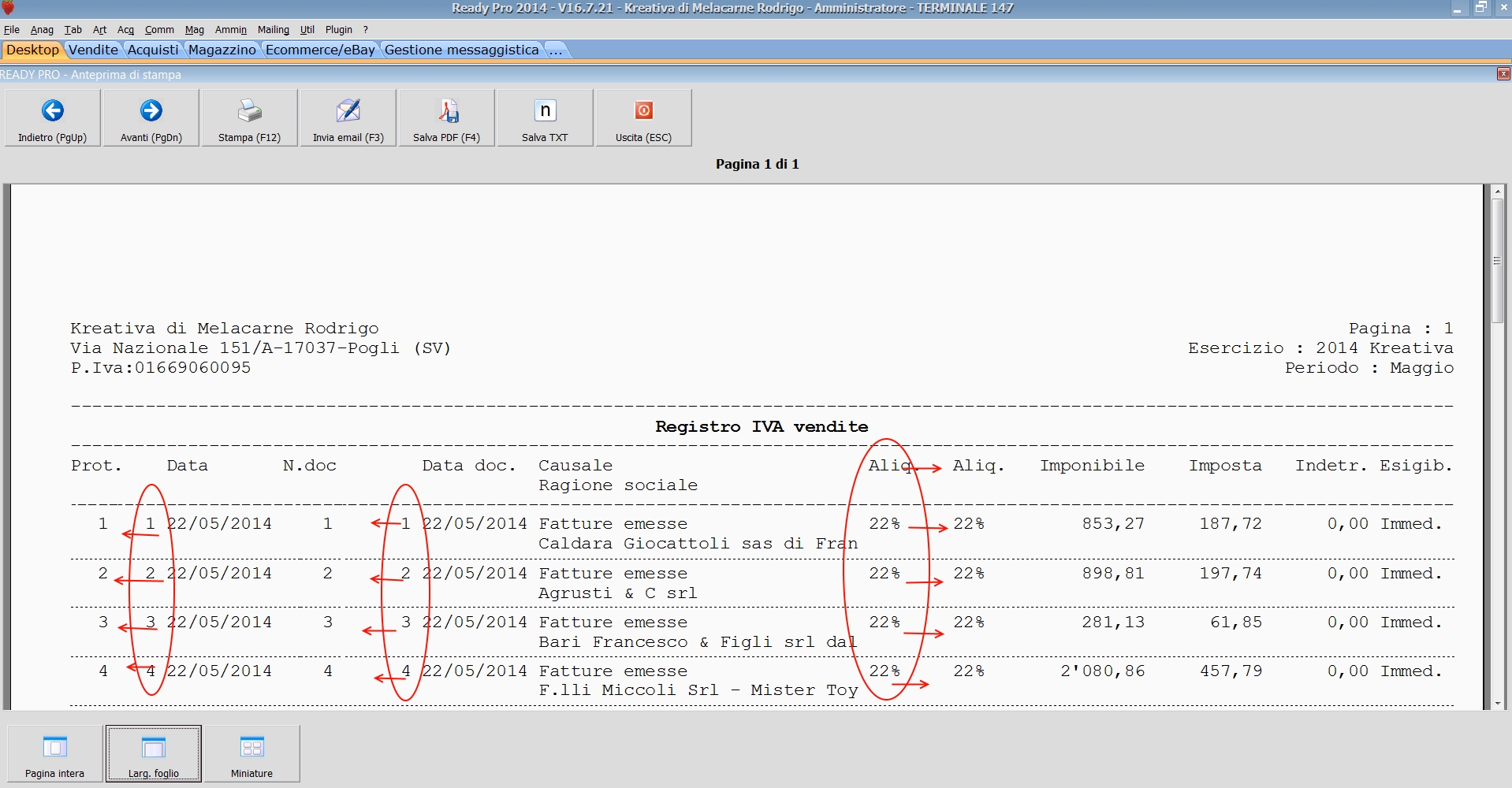1512x788 pixels.
Task: Open the Comm menu
Action: click(159, 30)
